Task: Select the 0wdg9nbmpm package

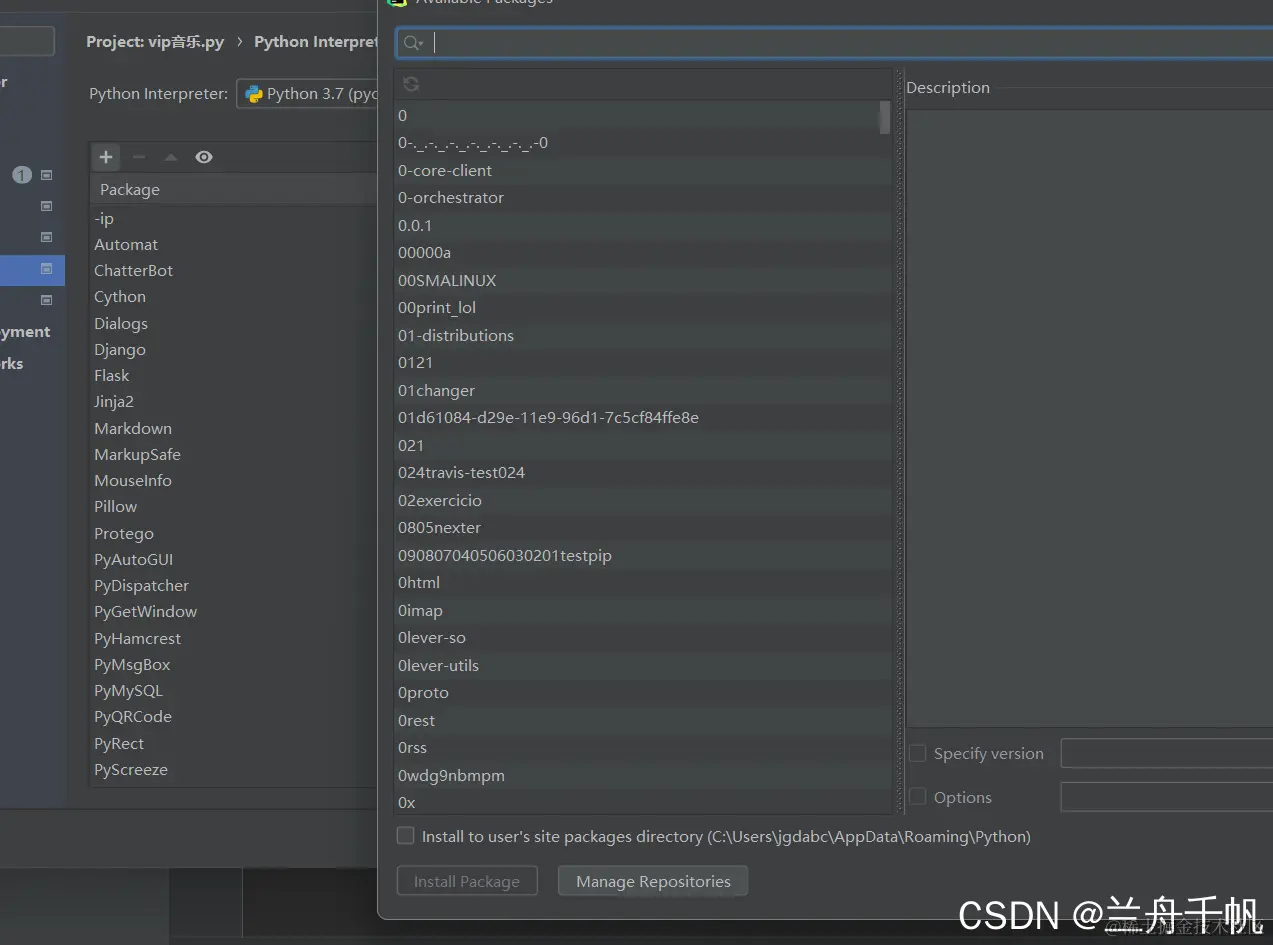Action: coord(643,775)
